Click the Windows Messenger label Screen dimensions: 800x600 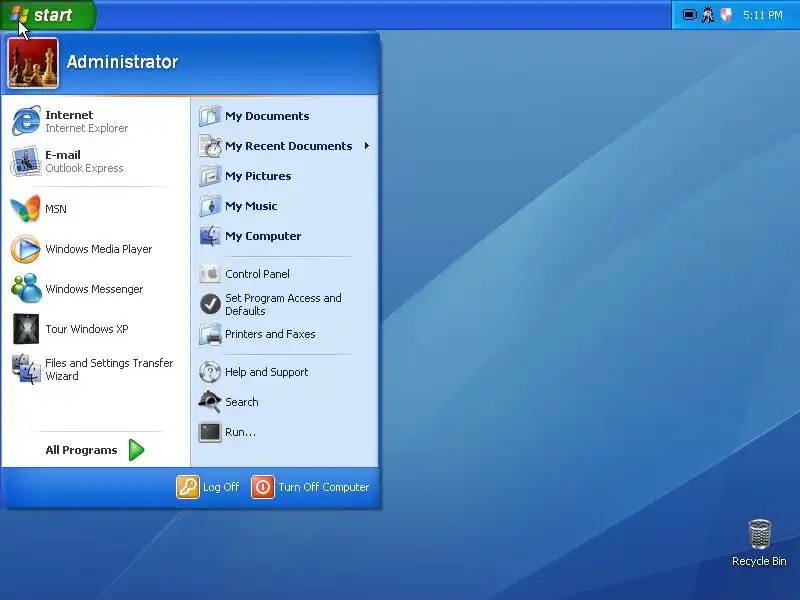(x=94, y=289)
